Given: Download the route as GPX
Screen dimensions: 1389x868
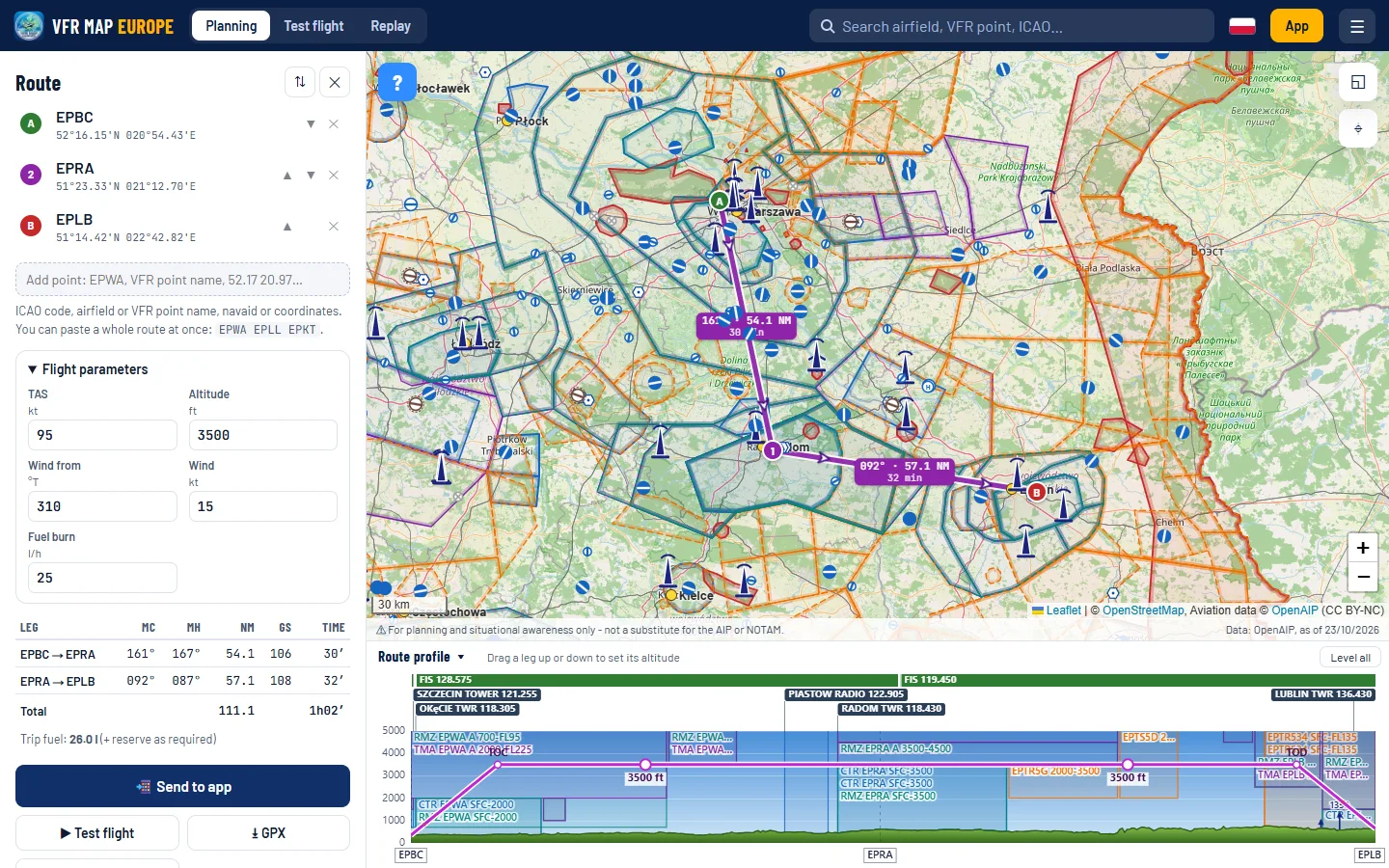Looking at the screenshot, I should (x=268, y=832).
